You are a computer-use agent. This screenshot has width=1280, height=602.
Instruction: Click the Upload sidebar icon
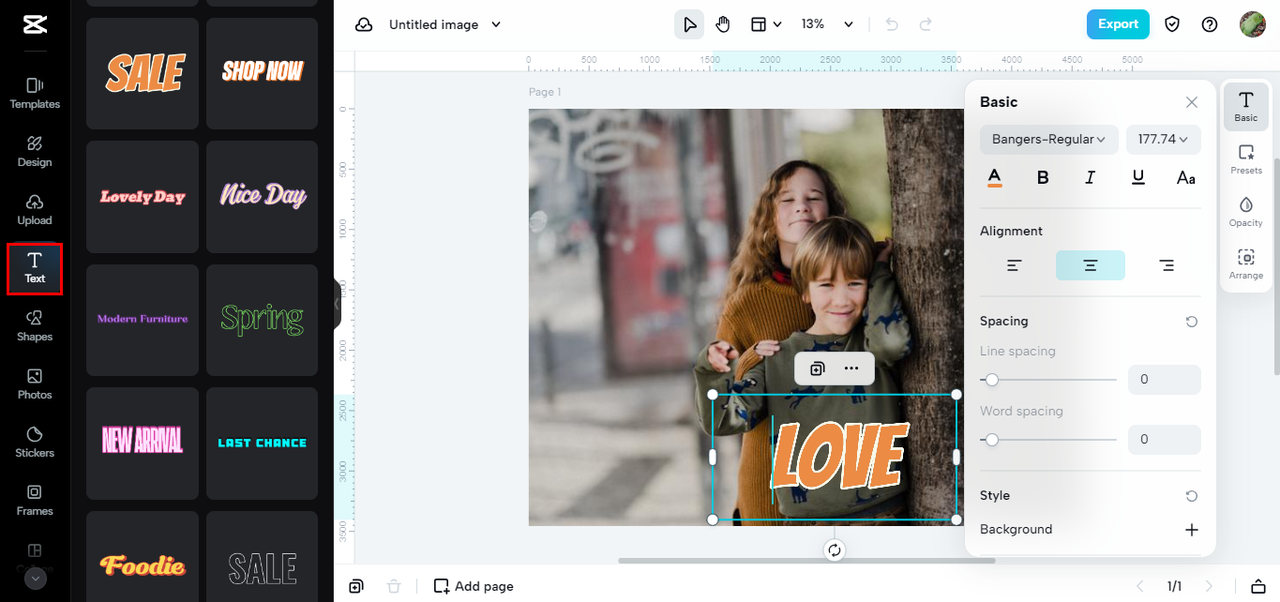pyautogui.click(x=35, y=209)
